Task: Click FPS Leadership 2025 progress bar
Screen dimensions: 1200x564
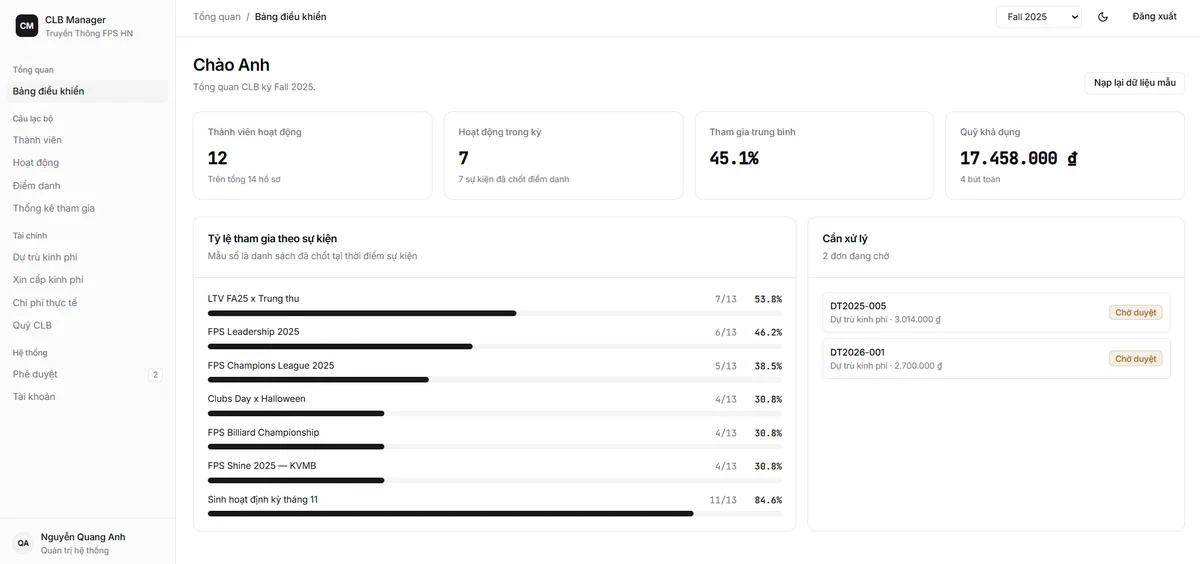Action: 495,347
